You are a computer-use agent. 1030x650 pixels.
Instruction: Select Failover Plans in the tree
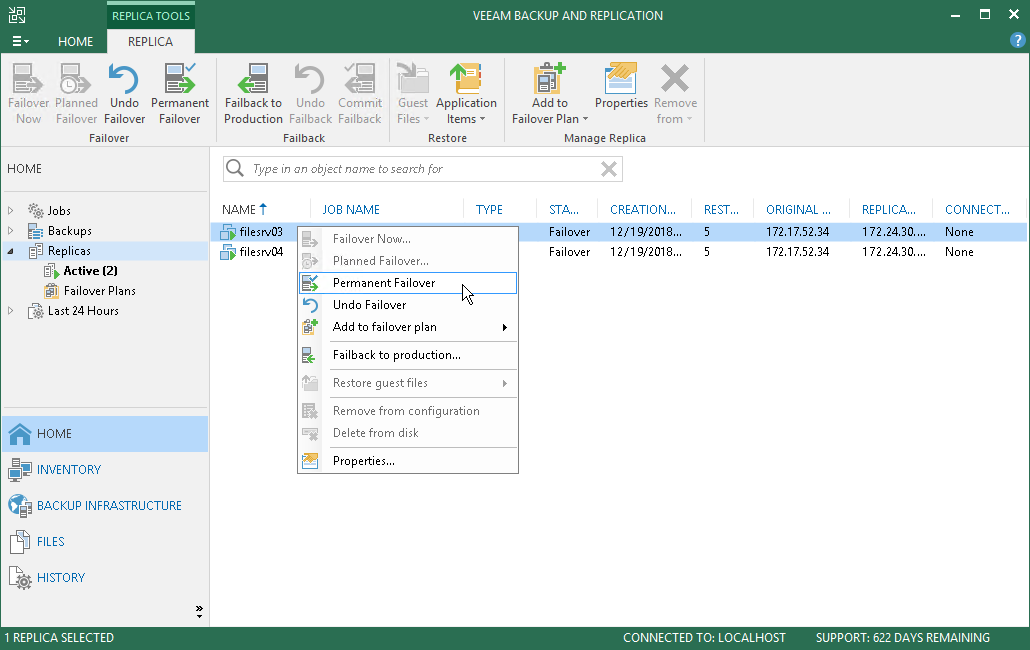99,291
